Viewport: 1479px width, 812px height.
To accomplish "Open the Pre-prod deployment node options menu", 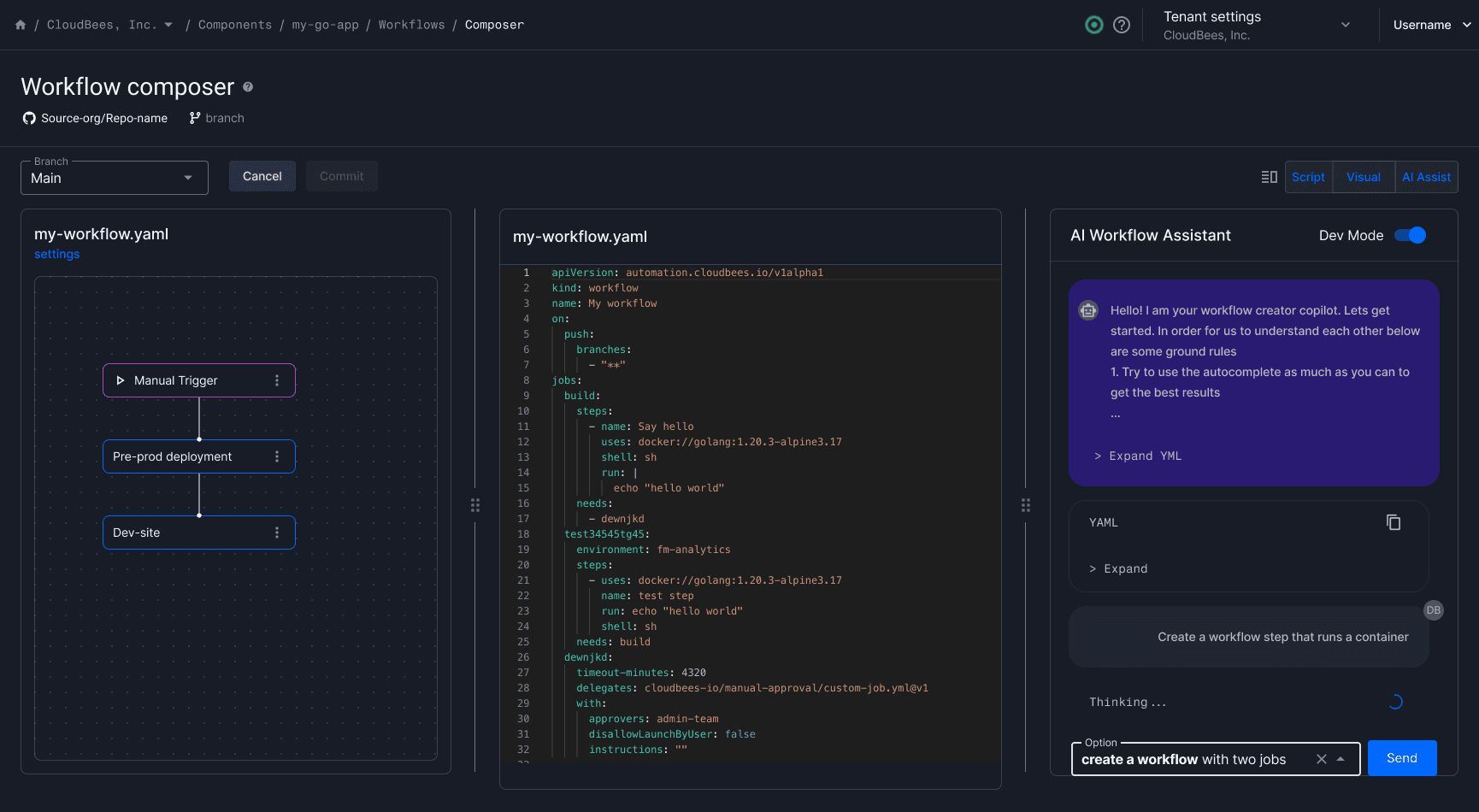I will (x=277, y=456).
